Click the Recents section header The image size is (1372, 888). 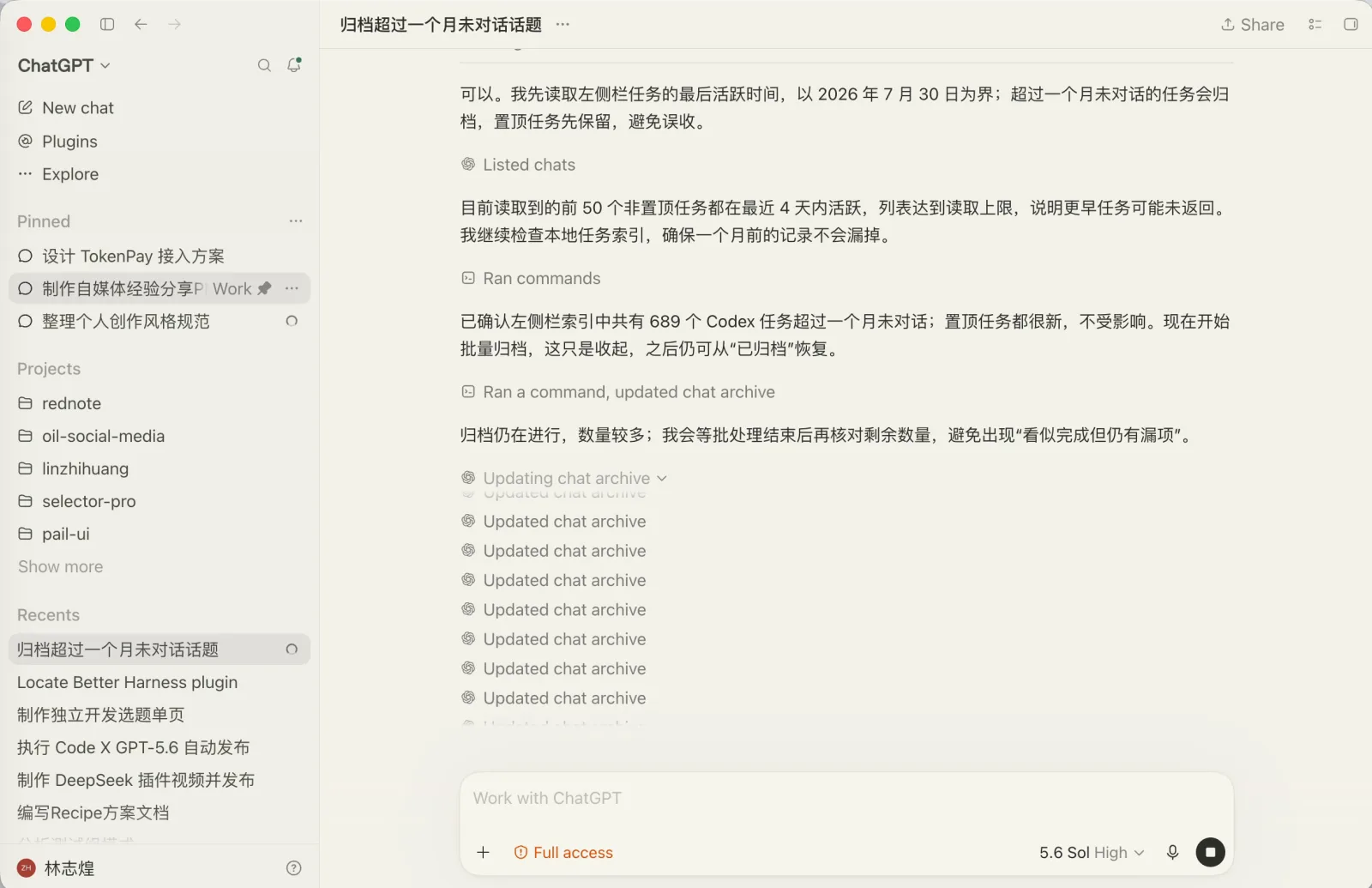[x=48, y=615]
